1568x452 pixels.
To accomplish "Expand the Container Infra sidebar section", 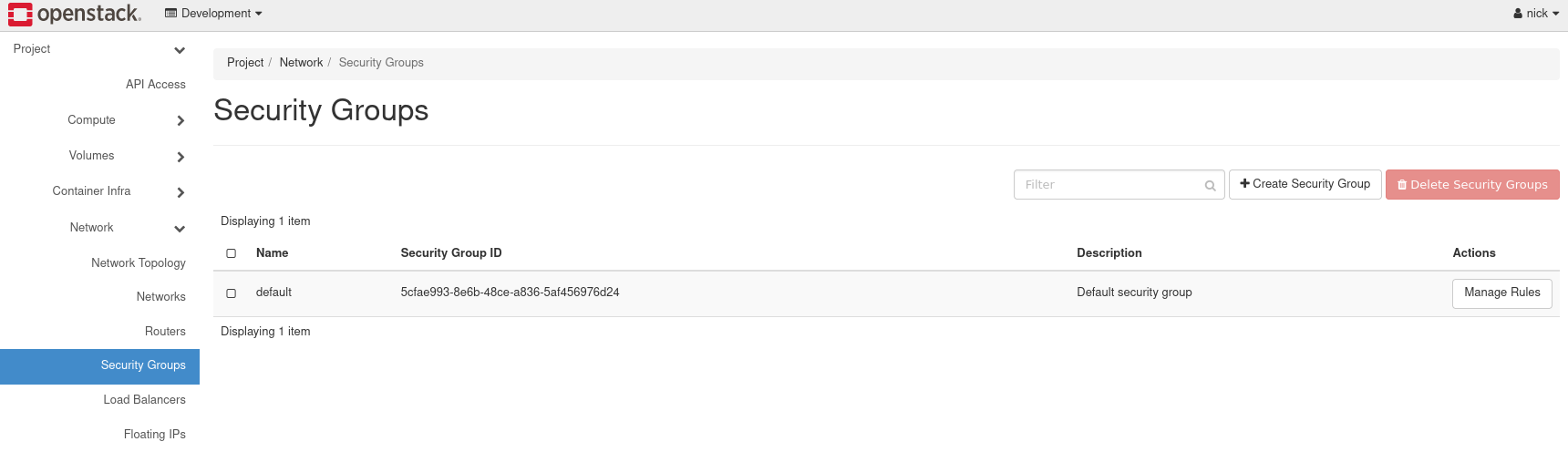I will [x=181, y=192].
